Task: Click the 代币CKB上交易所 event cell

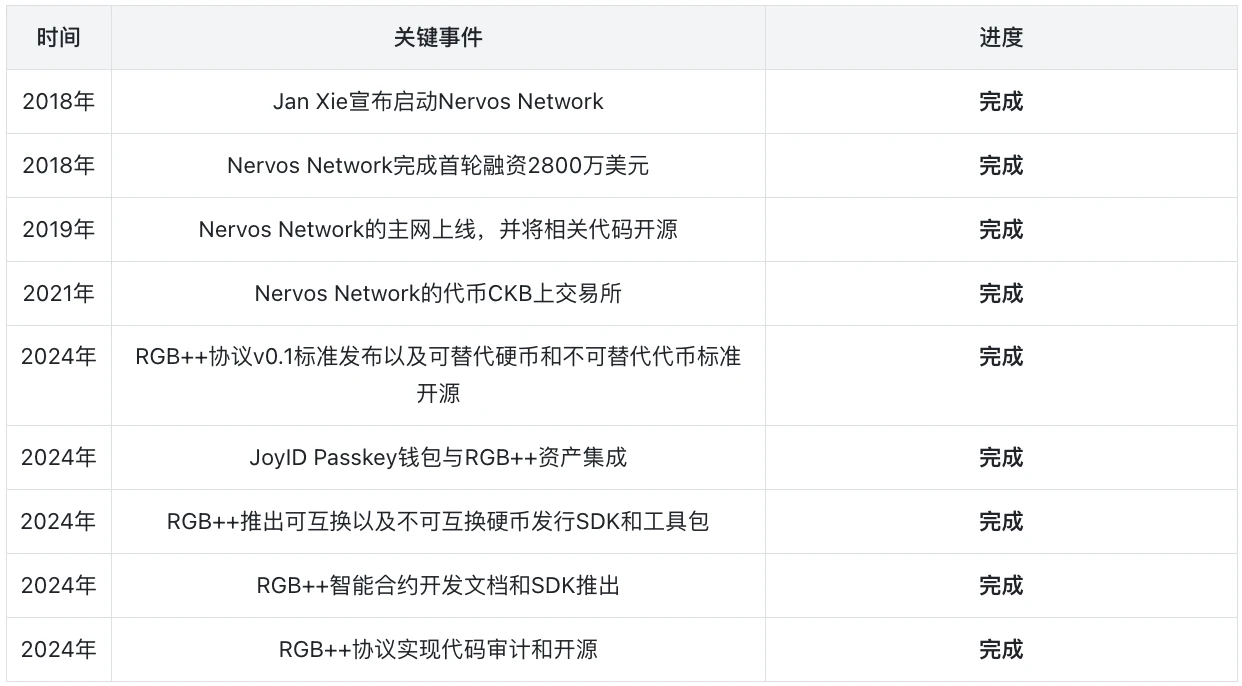Action: 438,294
